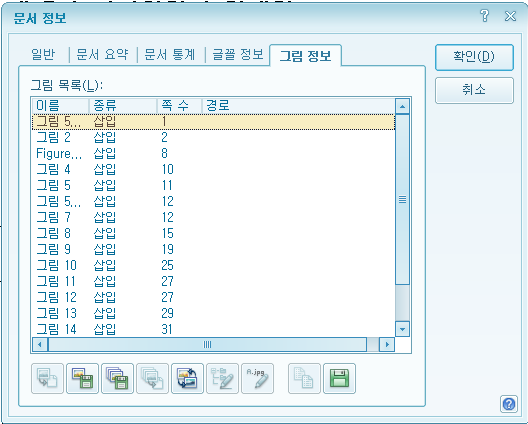Select the 그림 8 row
The height and width of the screenshot is (424, 528).
pyautogui.click(x=213, y=233)
